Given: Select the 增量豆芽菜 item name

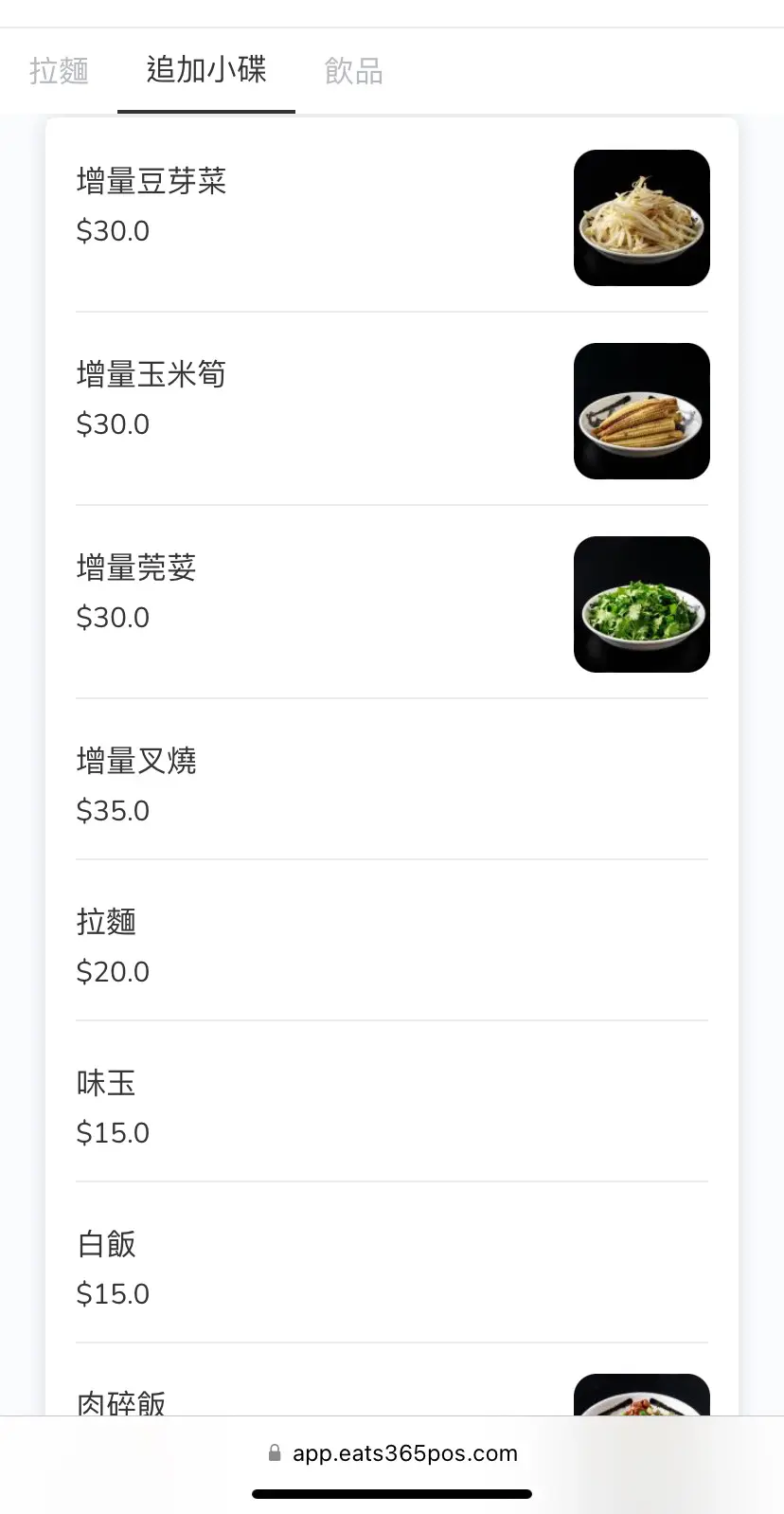Looking at the screenshot, I should (x=151, y=181).
